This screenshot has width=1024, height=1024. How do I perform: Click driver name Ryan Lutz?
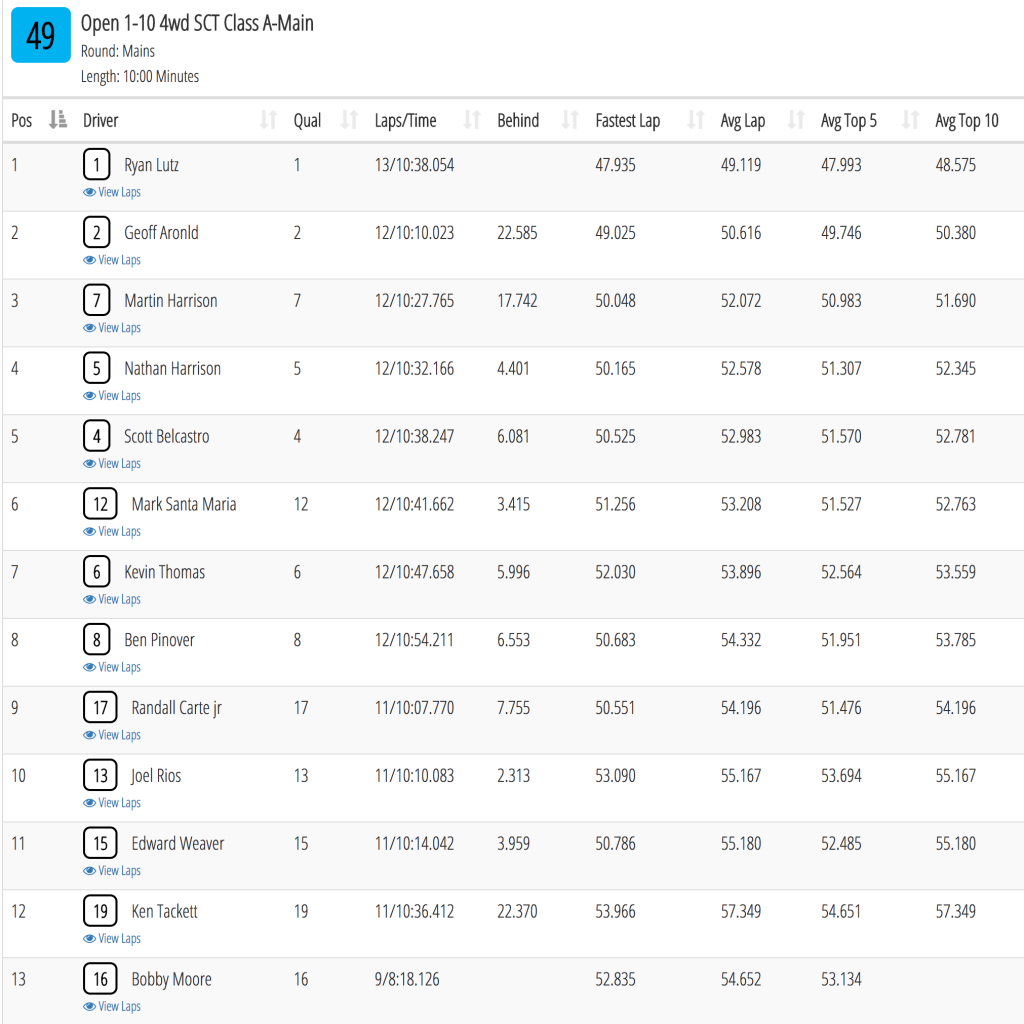[x=152, y=165]
